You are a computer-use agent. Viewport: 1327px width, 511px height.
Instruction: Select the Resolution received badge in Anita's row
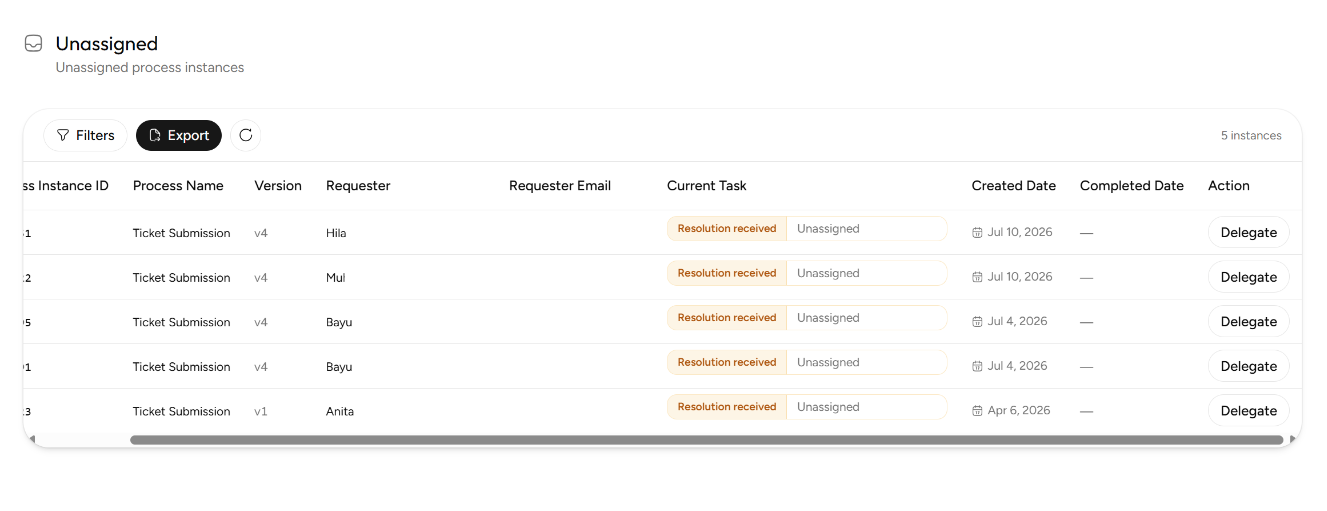click(727, 407)
